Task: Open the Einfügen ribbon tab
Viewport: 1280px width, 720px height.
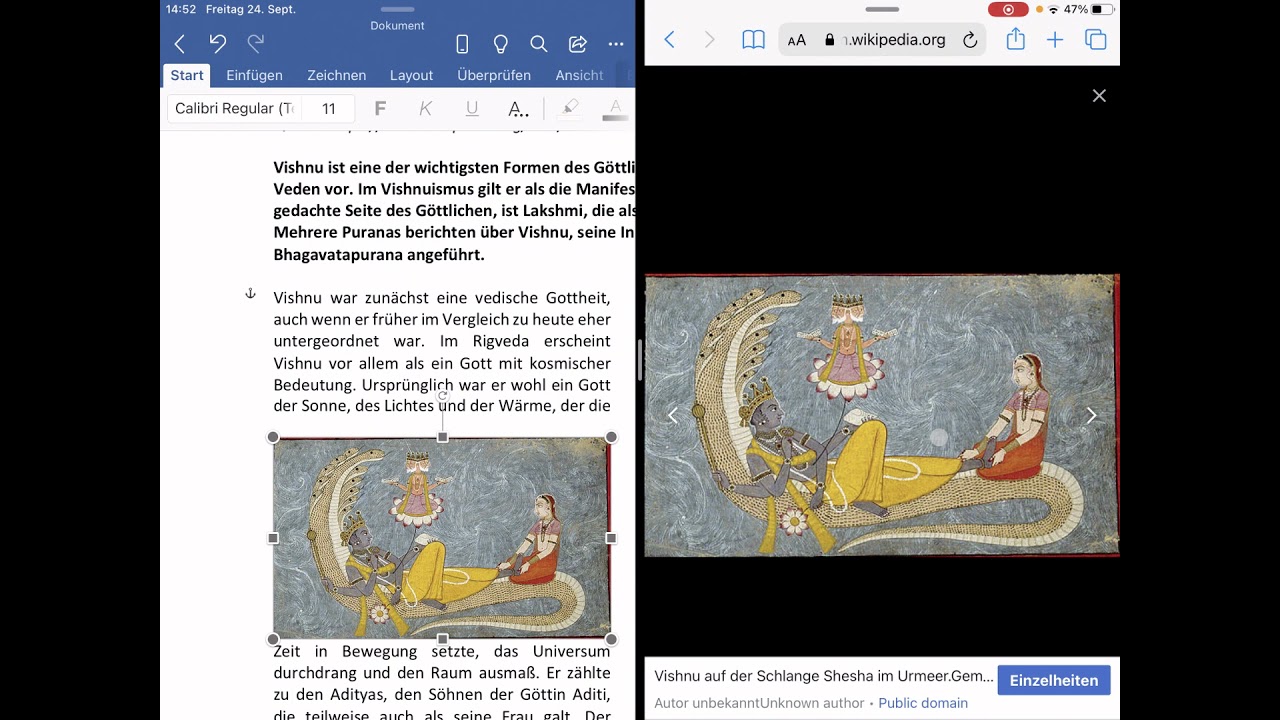Action: (254, 75)
